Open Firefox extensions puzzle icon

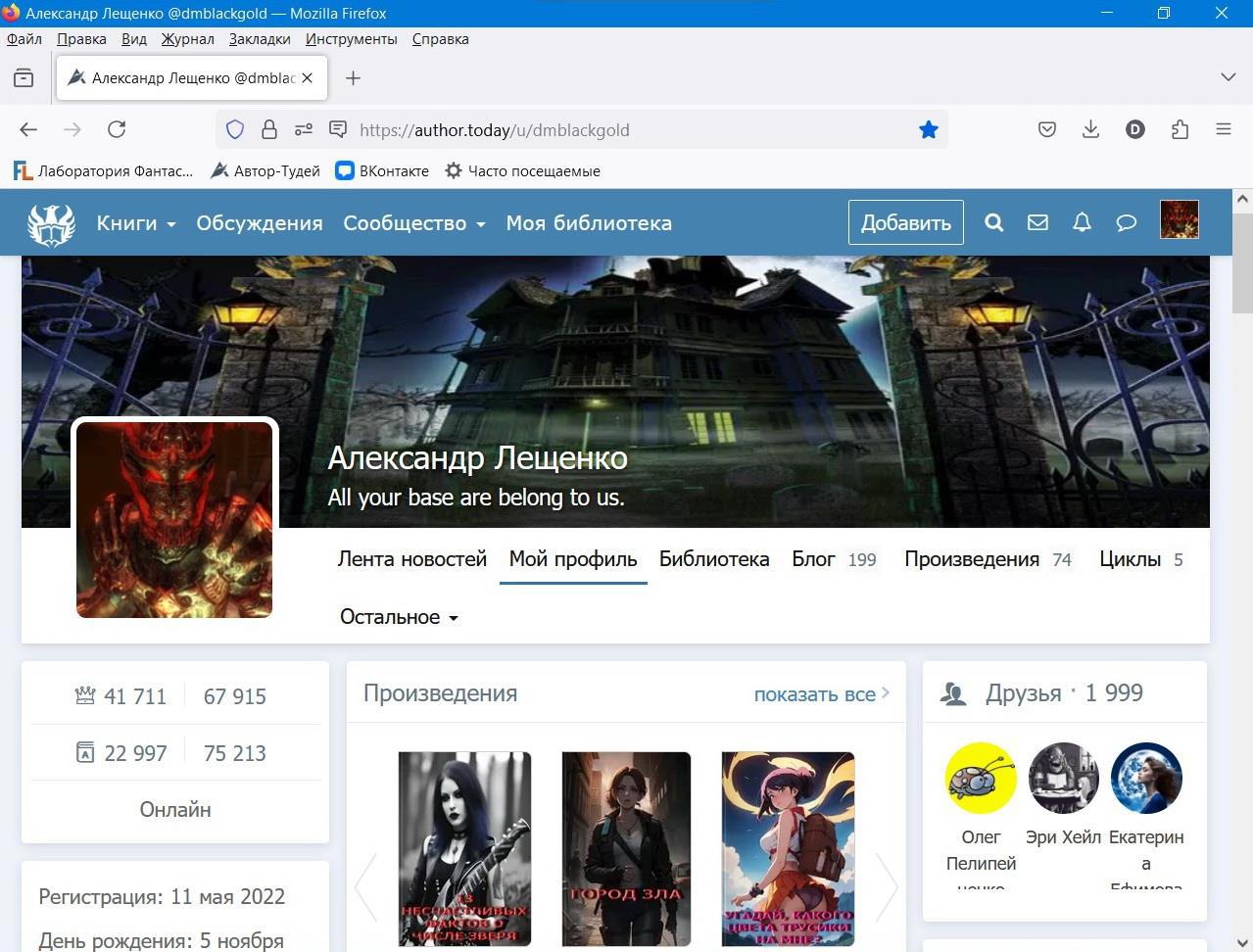coord(1180,129)
